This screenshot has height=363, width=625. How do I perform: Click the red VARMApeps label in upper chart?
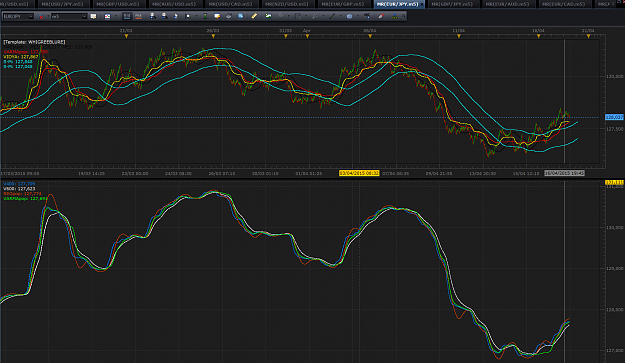[26, 52]
